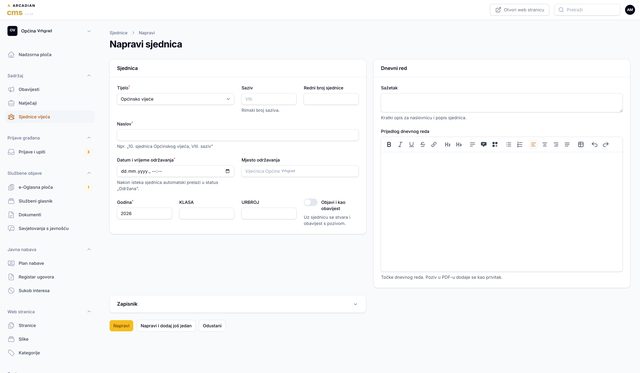This screenshot has height=373, width=640.
Task: Underline selected text in the editor
Action: (x=411, y=144)
